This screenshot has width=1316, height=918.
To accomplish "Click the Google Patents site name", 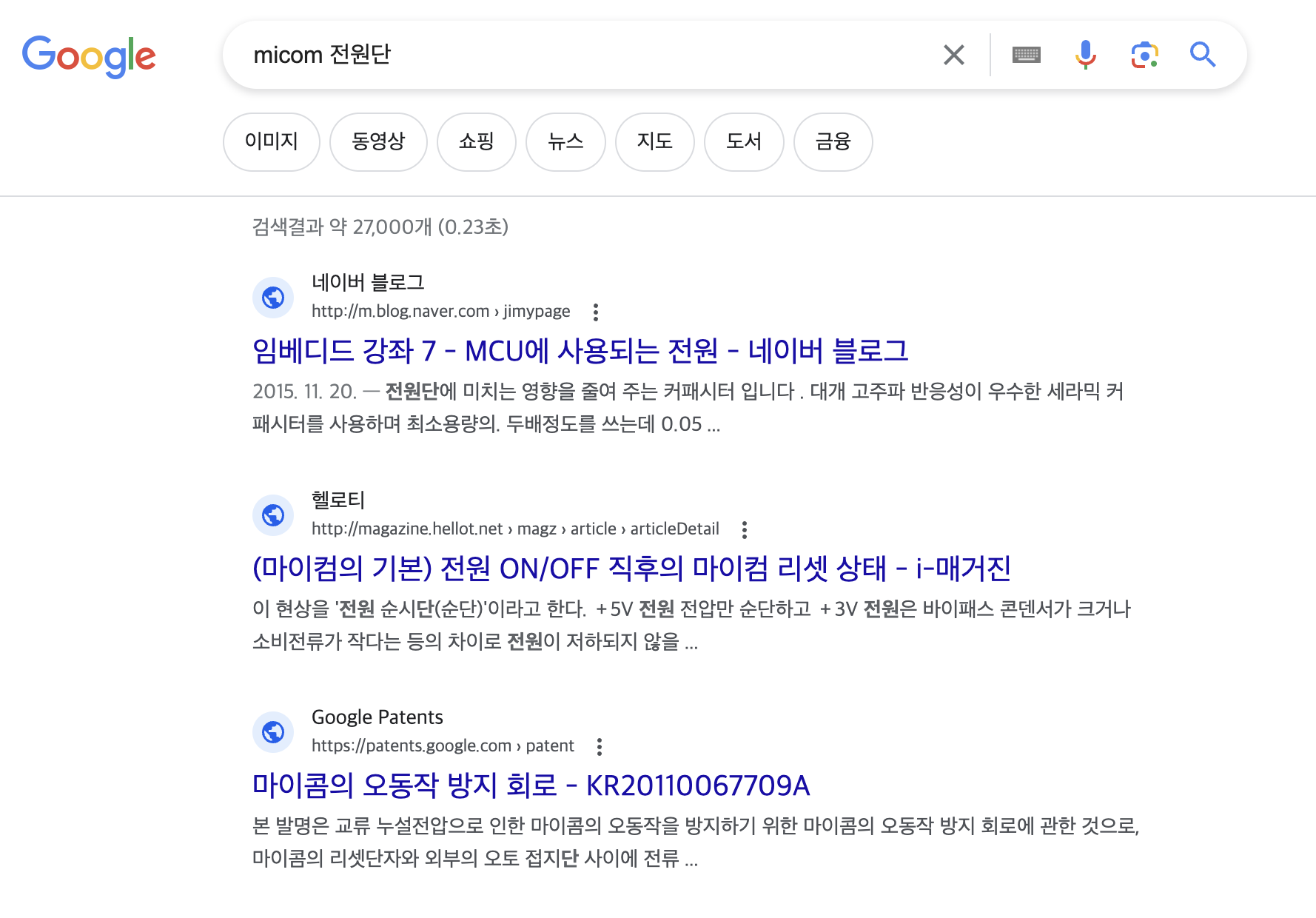I will tap(377, 717).
